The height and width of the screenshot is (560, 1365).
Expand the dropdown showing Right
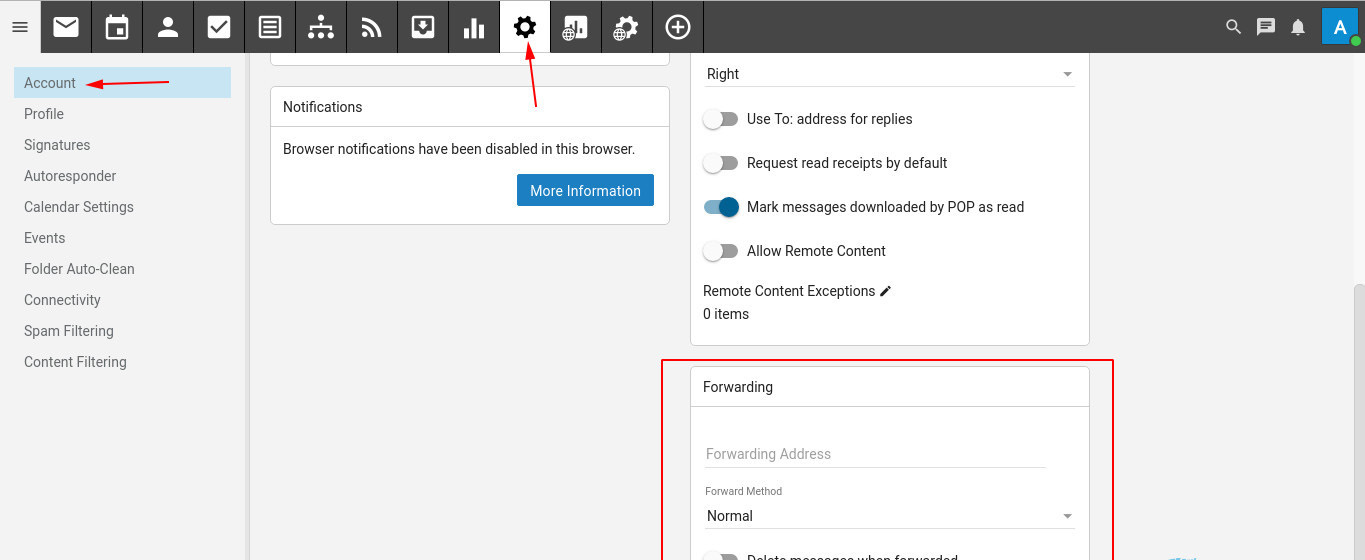pyautogui.click(x=888, y=74)
